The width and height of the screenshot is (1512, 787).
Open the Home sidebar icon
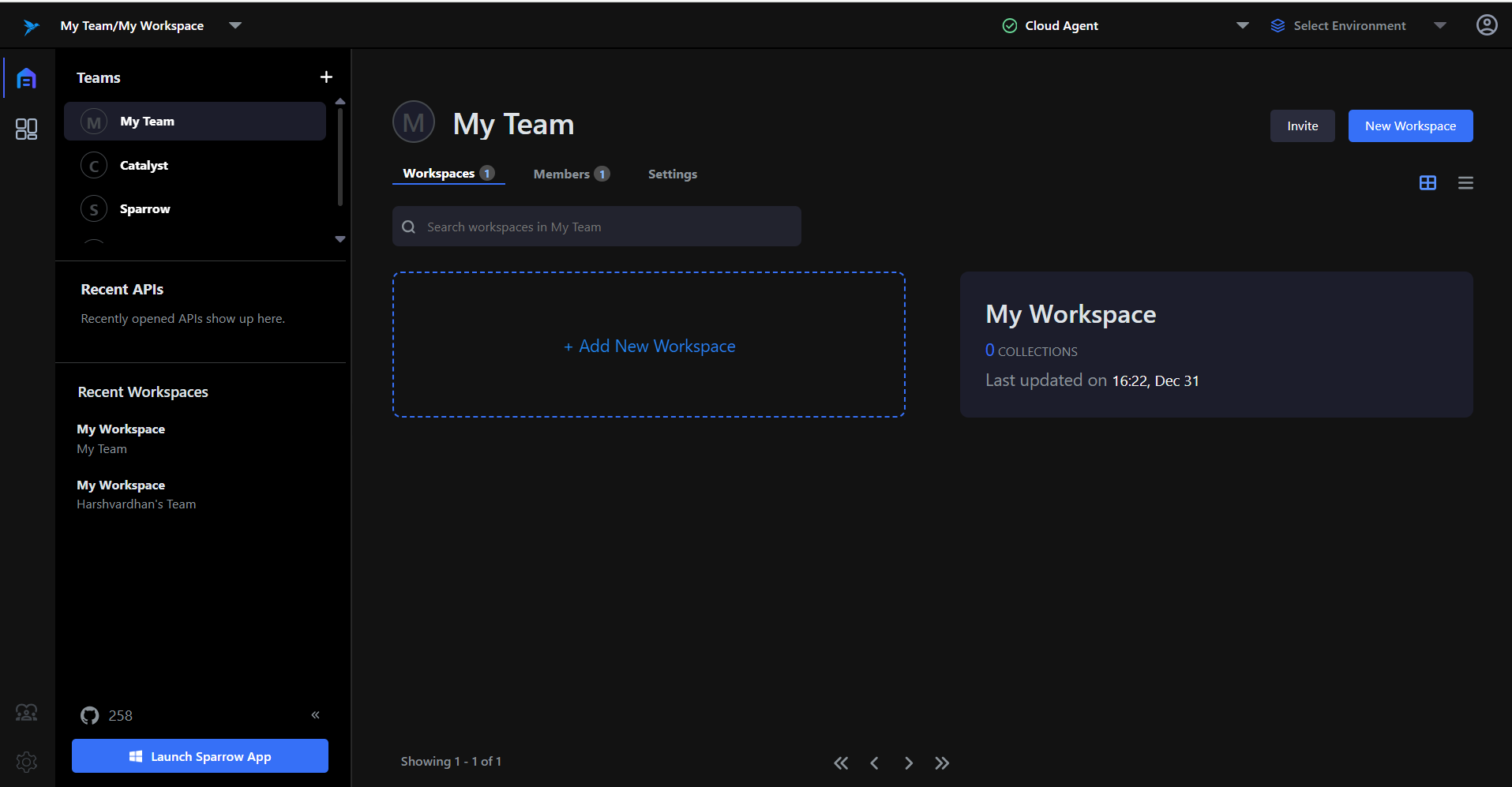[27, 78]
